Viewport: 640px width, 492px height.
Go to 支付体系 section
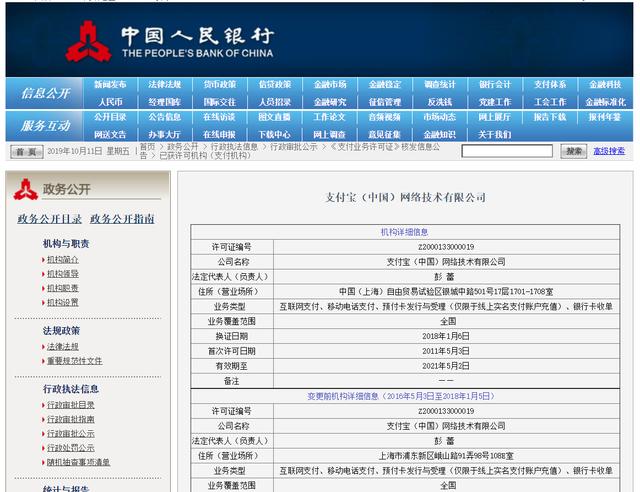[550, 85]
